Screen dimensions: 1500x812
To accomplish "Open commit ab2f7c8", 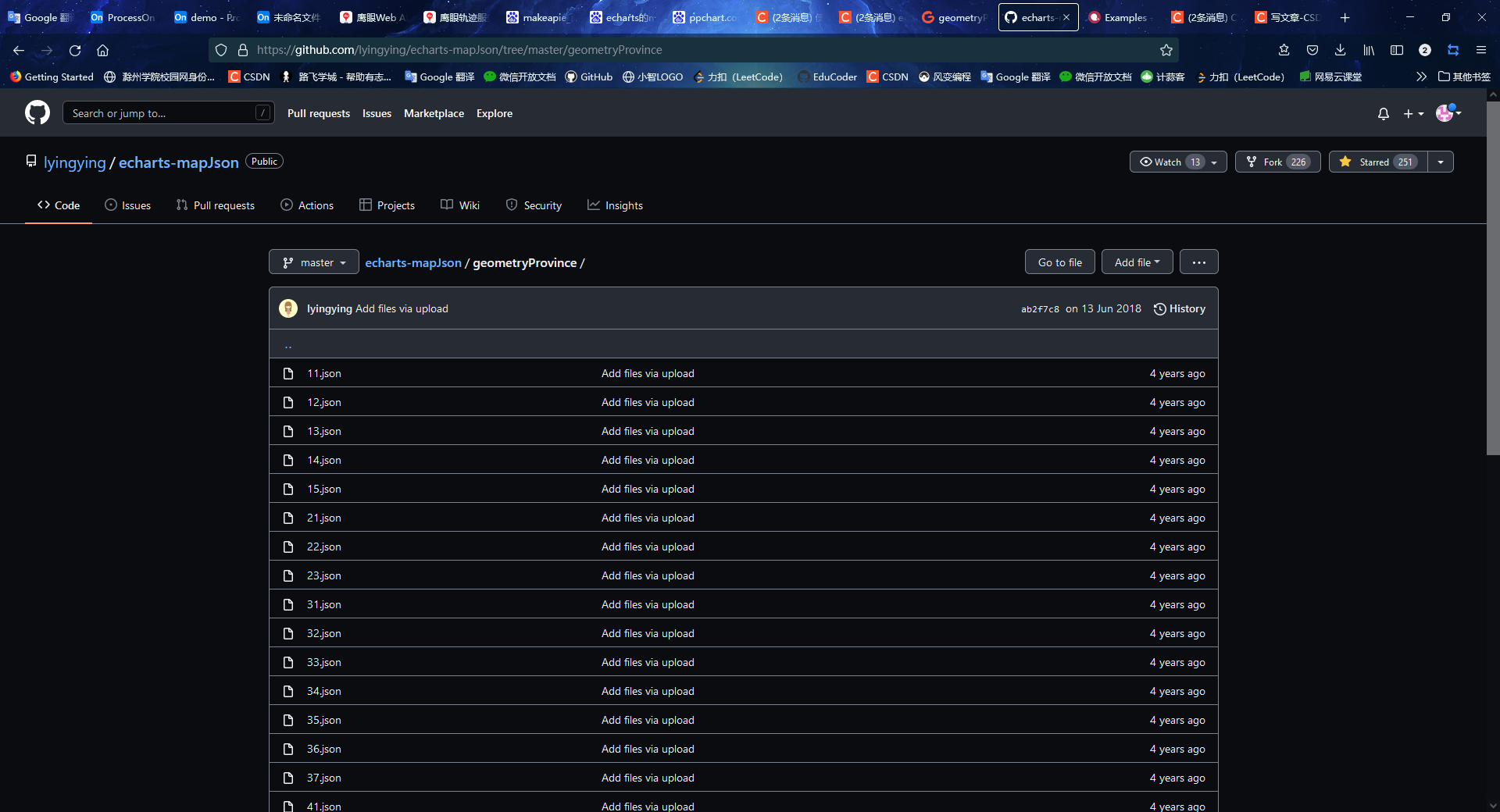I will 1040,309.
